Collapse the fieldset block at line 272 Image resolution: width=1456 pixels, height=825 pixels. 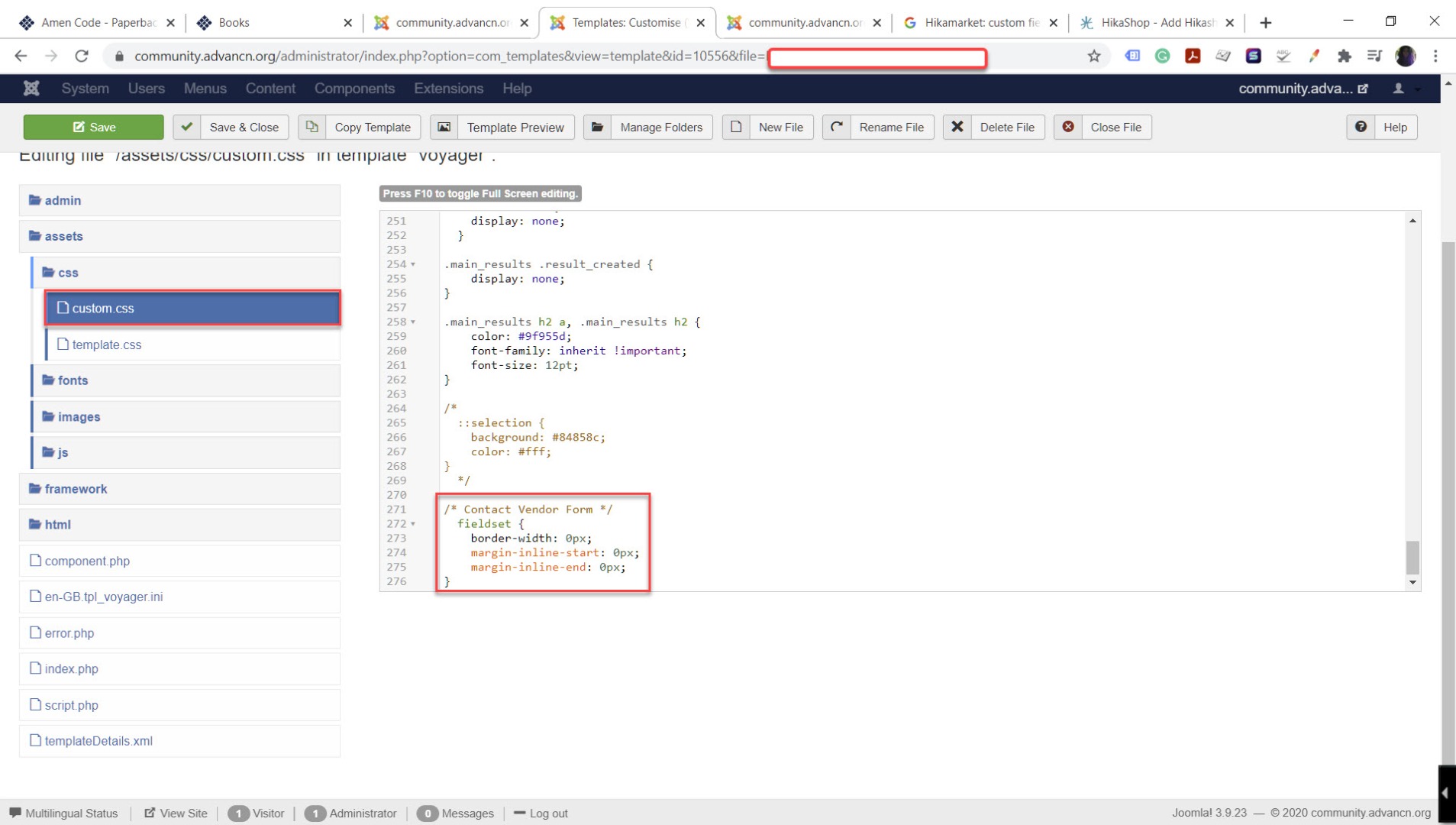pos(413,524)
